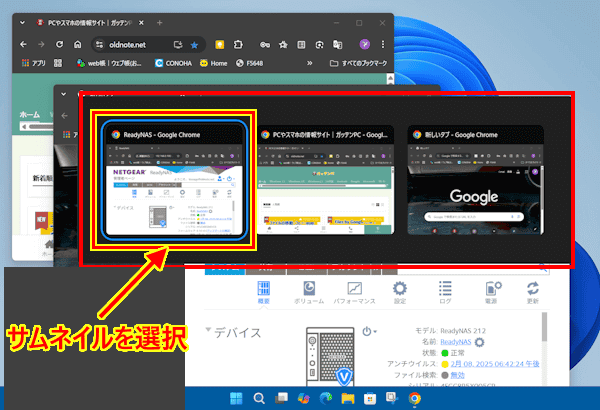
Task: Close the PCやスマホの情報サイト tab
Action: [141, 23]
